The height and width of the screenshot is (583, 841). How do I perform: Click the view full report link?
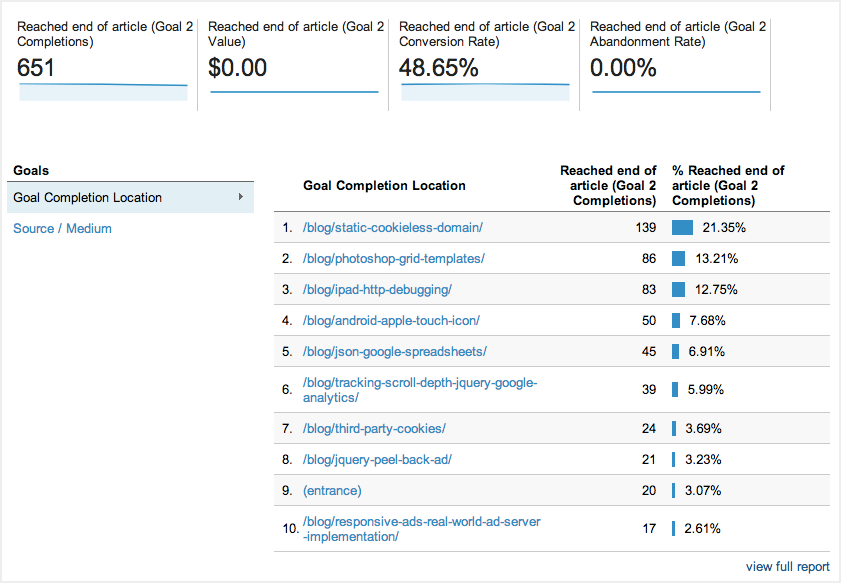pyautogui.click(x=788, y=567)
